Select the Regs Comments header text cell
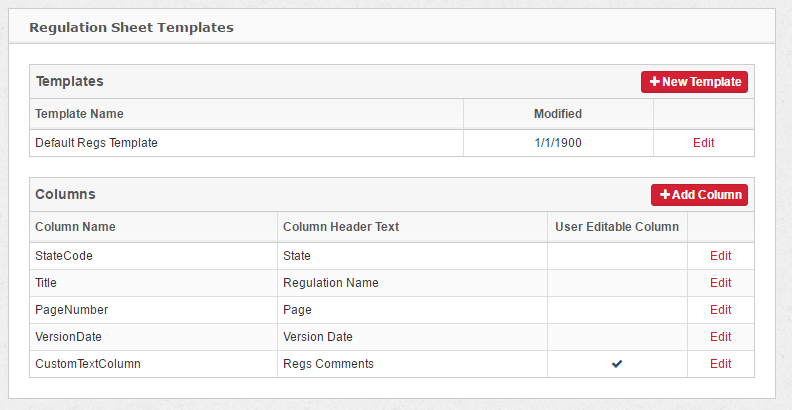The image size is (792, 410). (328, 364)
